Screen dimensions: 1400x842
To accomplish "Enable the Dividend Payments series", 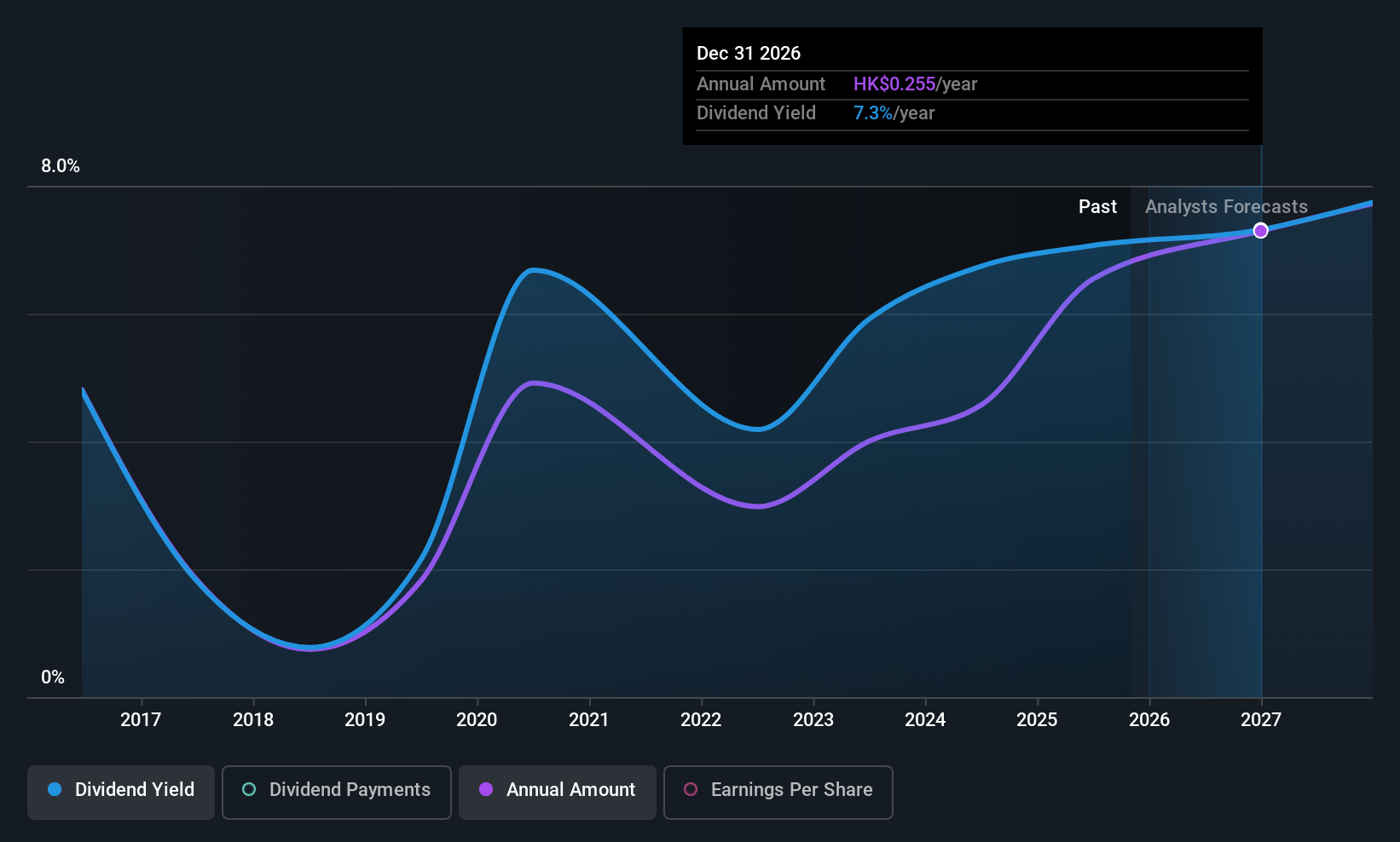I will 336,791.
